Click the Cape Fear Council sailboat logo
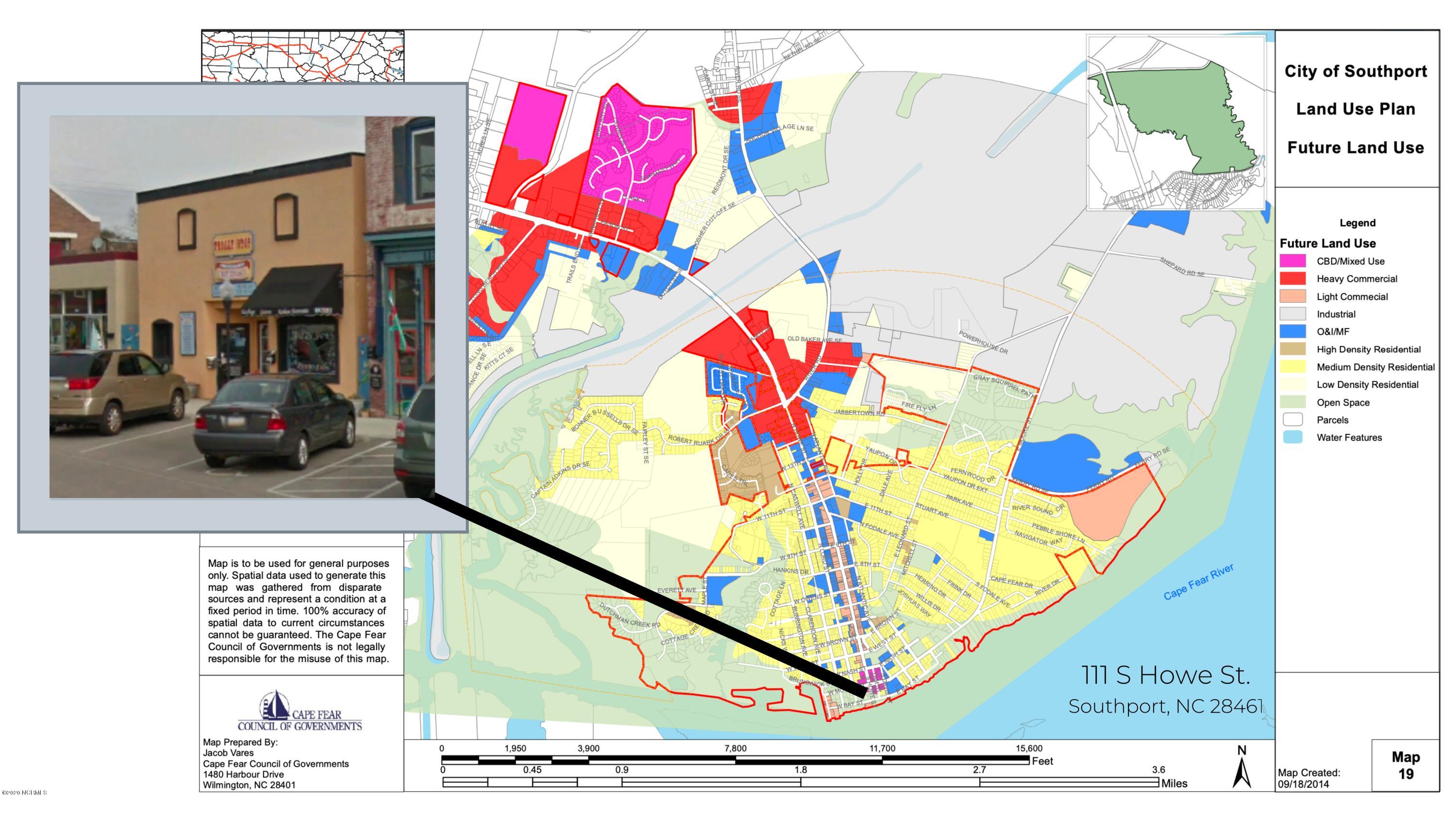Viewport: 1456px width, 819px height. pos(299,710)
